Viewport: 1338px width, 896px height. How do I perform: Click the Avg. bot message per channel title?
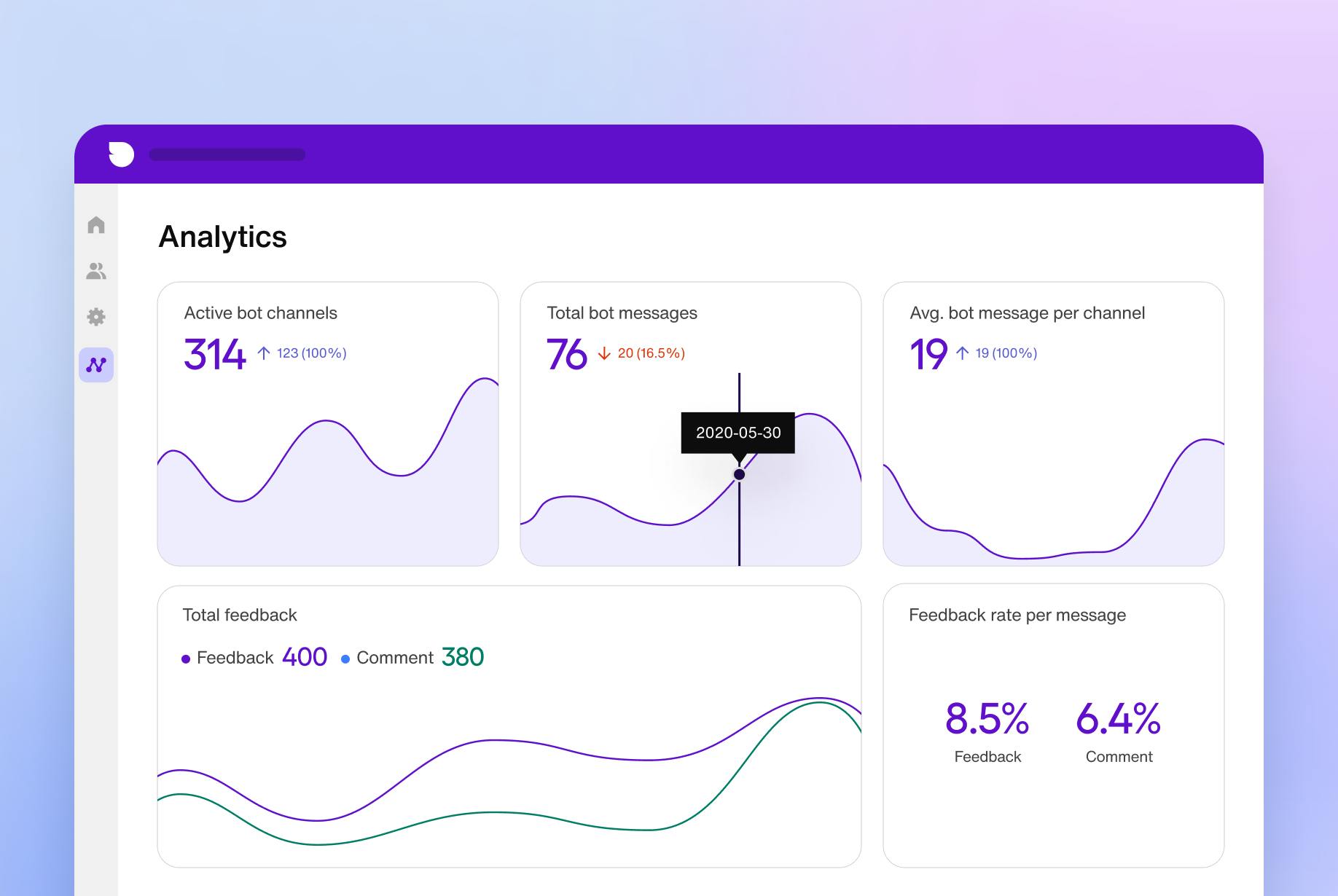(1028, 313)
